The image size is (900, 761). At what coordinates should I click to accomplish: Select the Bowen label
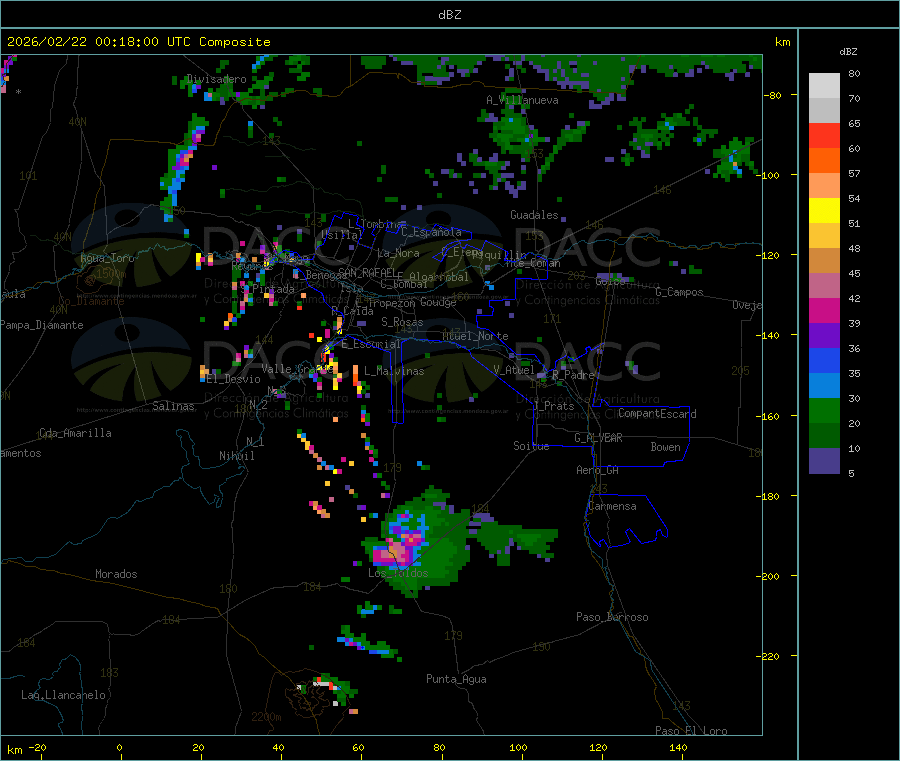pos(666,446)
